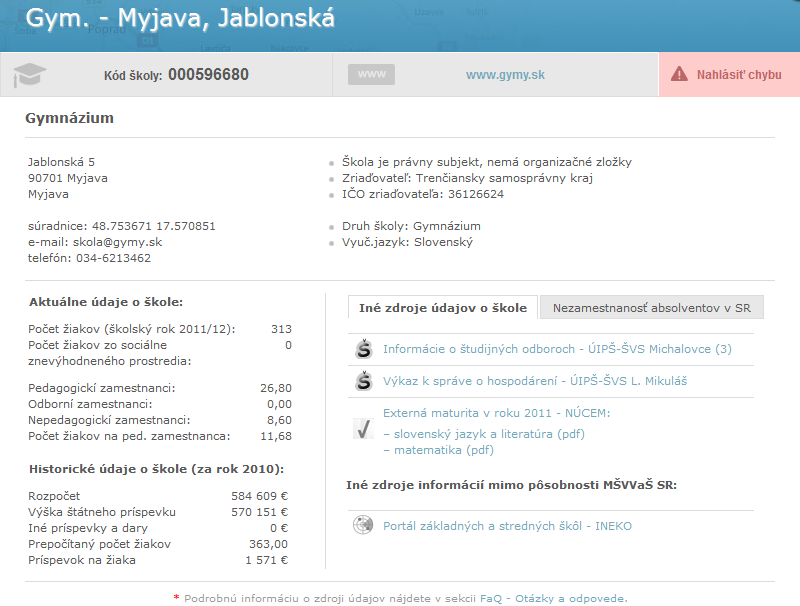Click the e-mail skola@gymy.sk
The image size is (800, 606).
pos(117,242)
